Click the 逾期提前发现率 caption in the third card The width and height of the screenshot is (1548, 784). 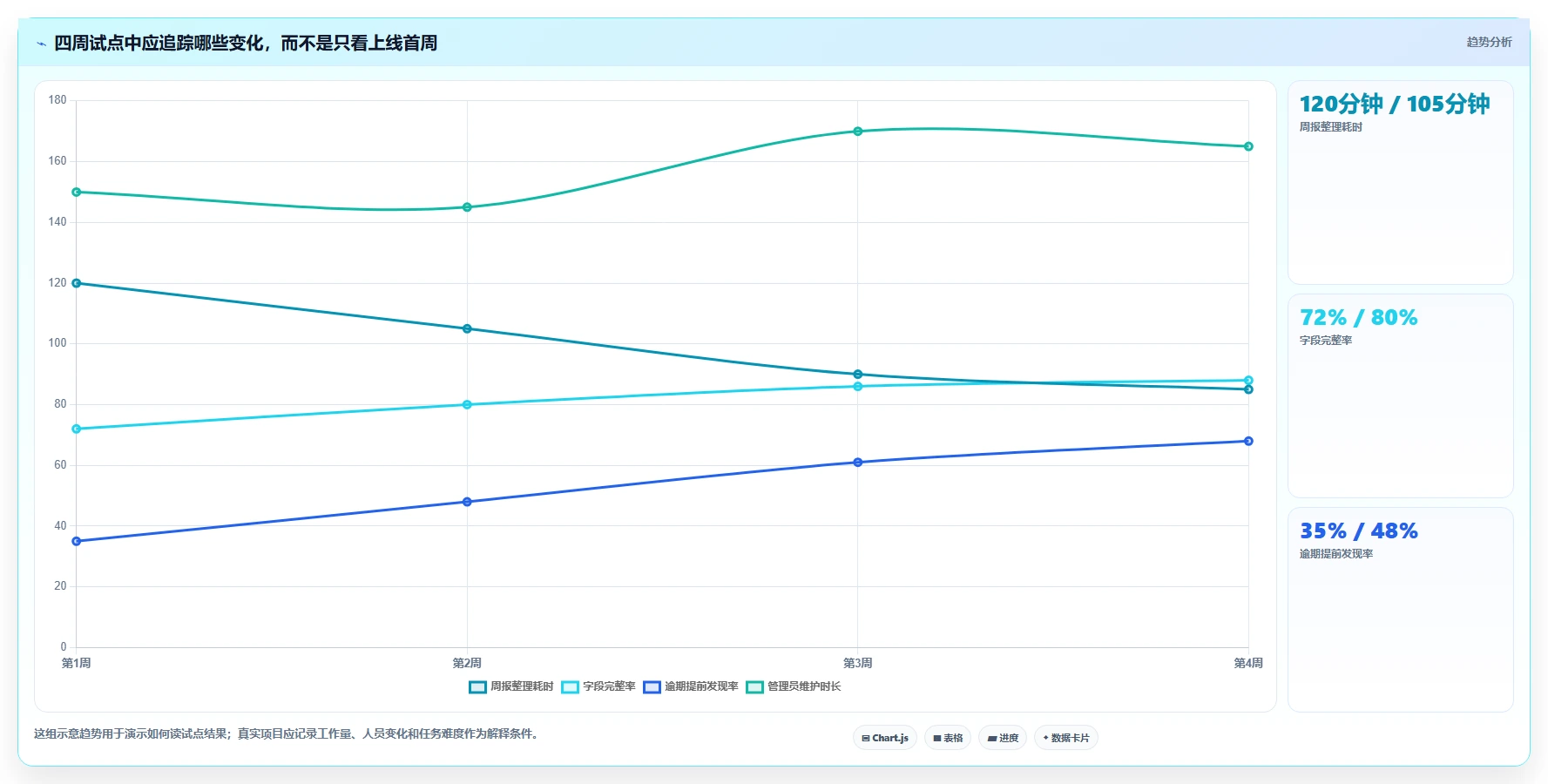pos(1336,554)
